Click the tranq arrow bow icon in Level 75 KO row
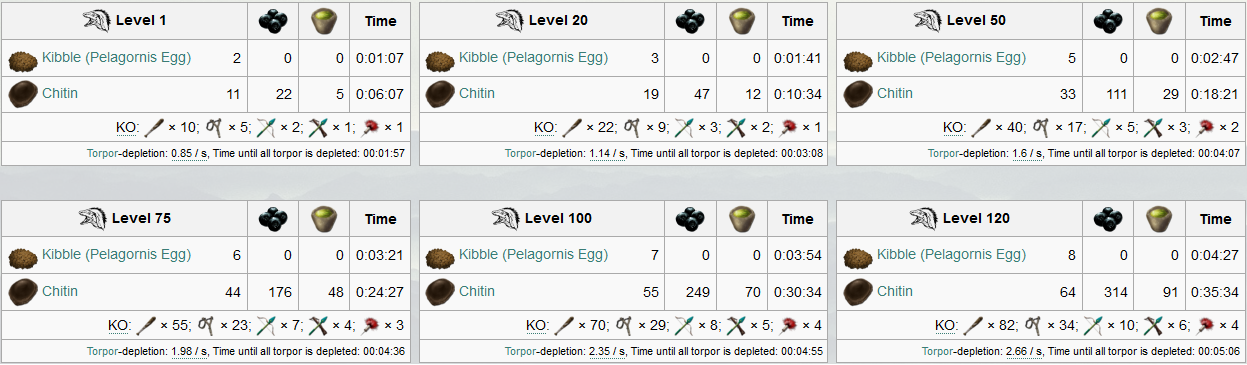 click(x=265, y=325)
